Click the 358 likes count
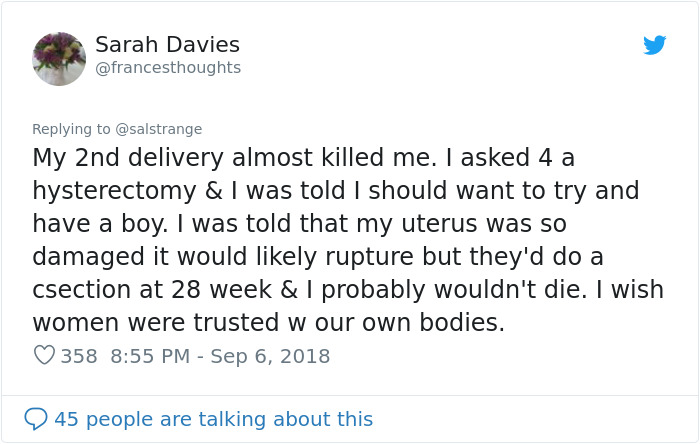Image resolution: width=700 pixels, height=444 pixels. 79,356
